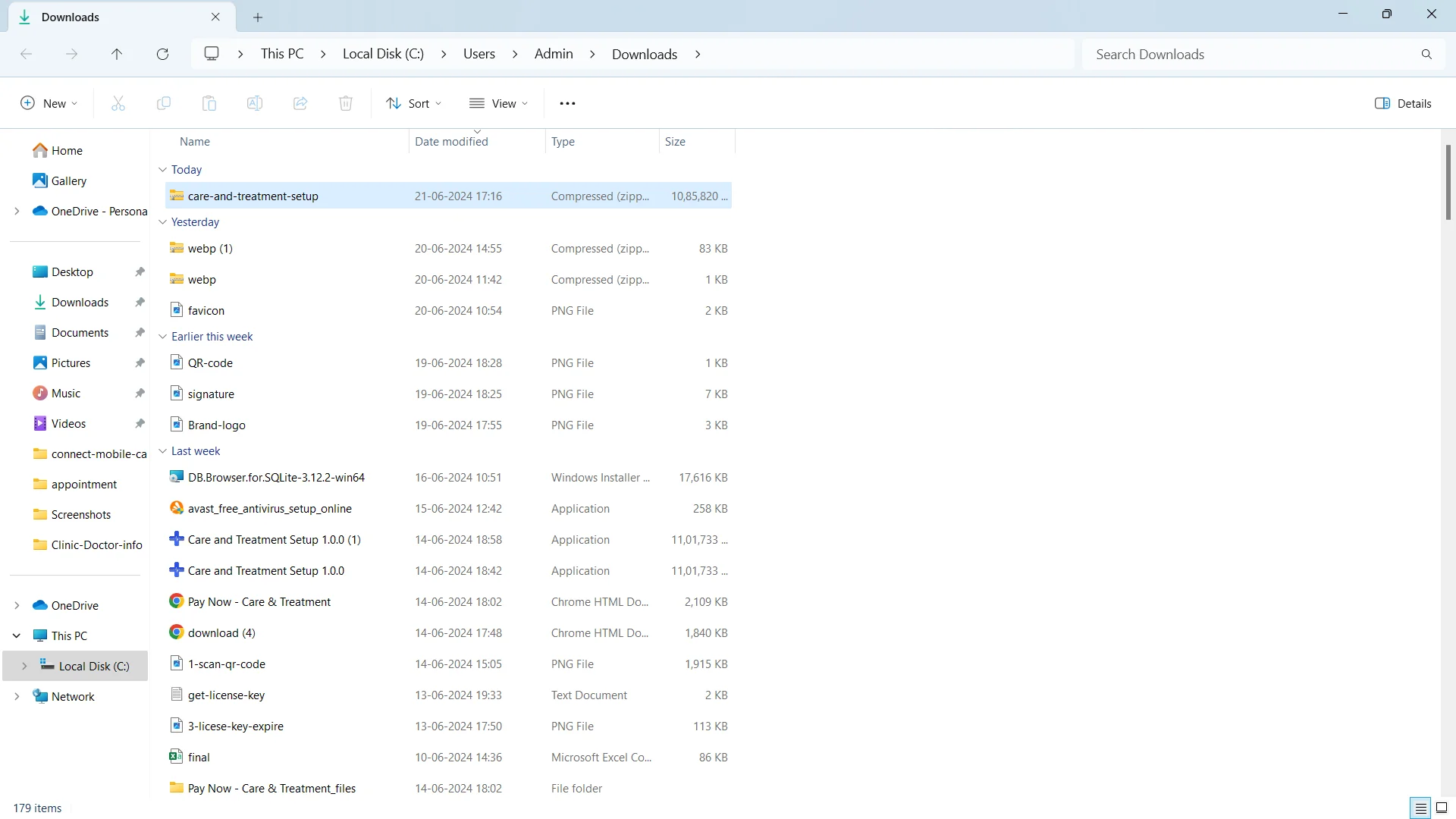Select the avast_free_antivirus_setup_online file icon
The width and height of the screenshot is (1456, 819).
pos(177,508)
